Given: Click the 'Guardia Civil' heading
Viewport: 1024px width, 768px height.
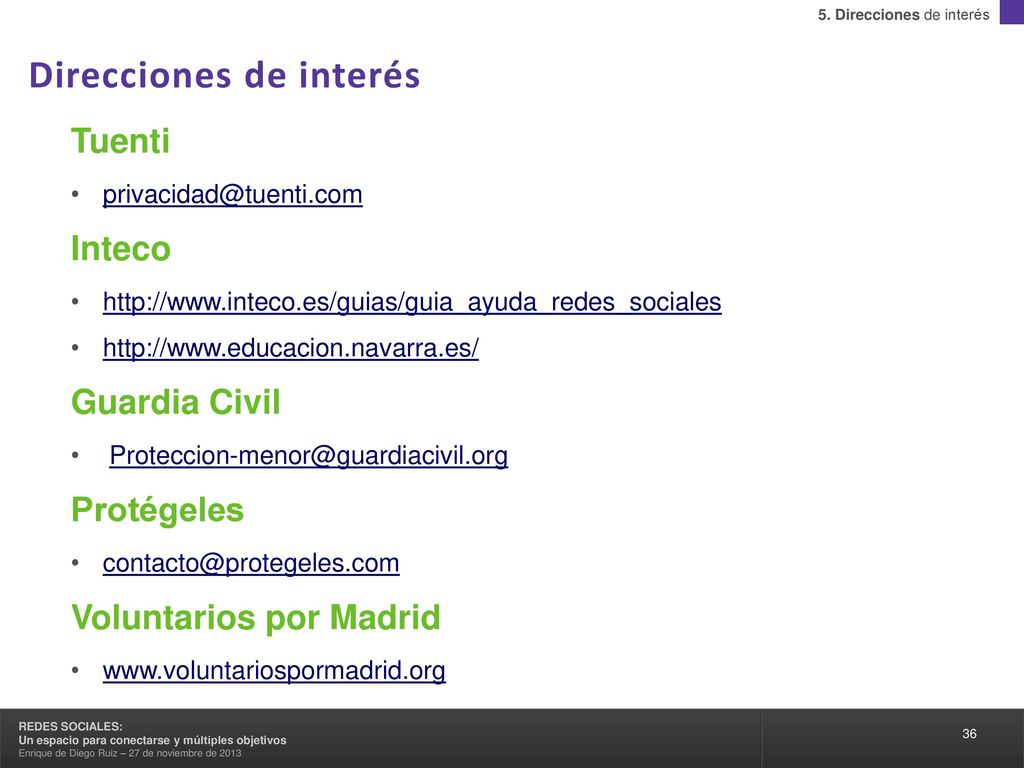Looking at the screenshot, I should pyautogui.click(x=176, y=402).
